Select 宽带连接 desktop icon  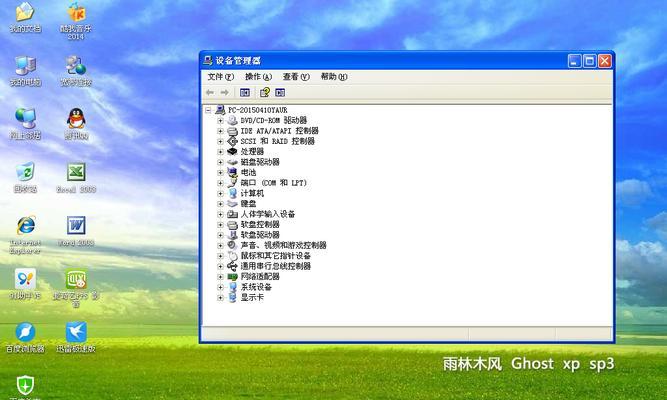76,71
